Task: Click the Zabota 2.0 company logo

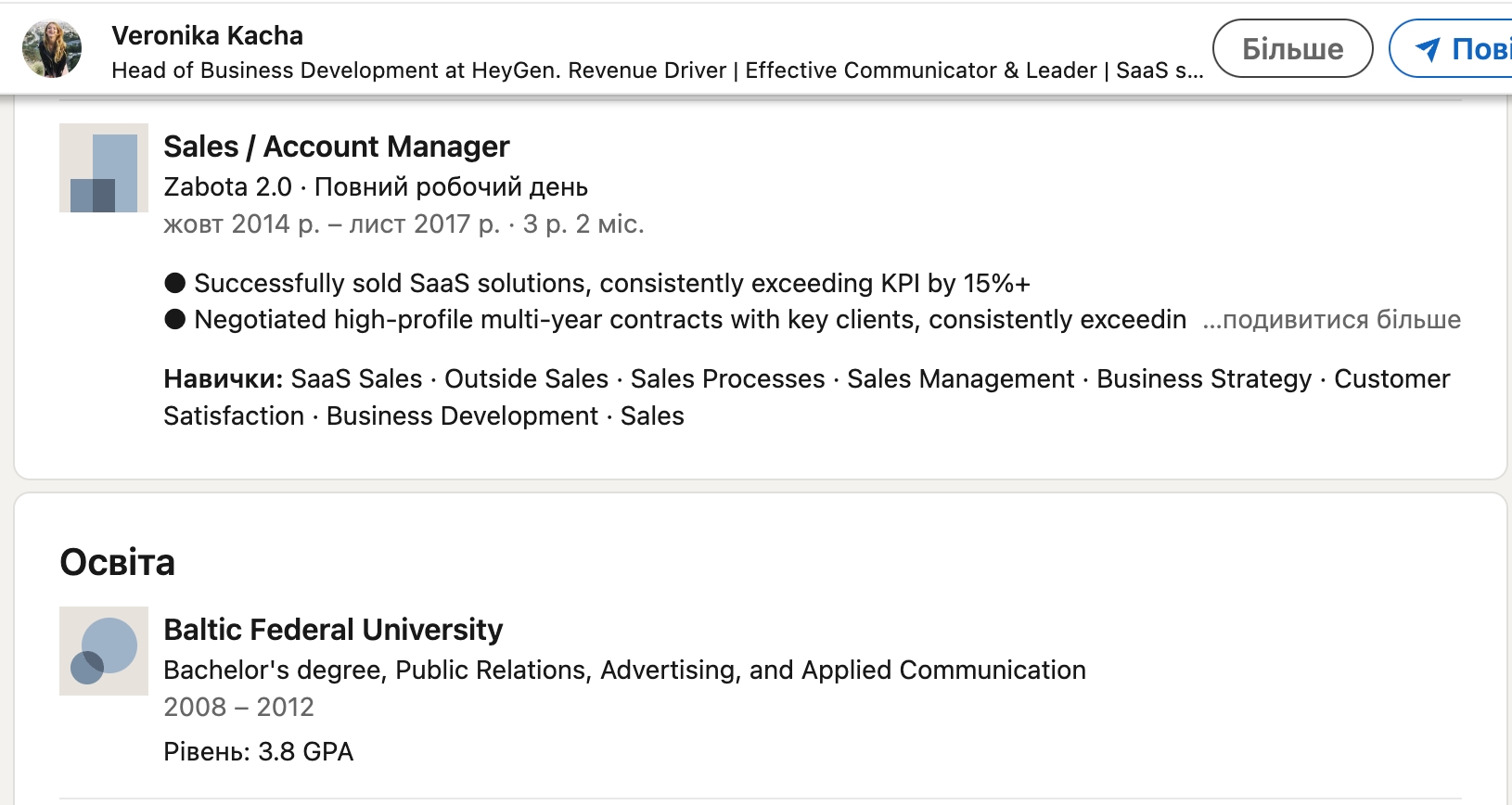Action: click(104, 168)
